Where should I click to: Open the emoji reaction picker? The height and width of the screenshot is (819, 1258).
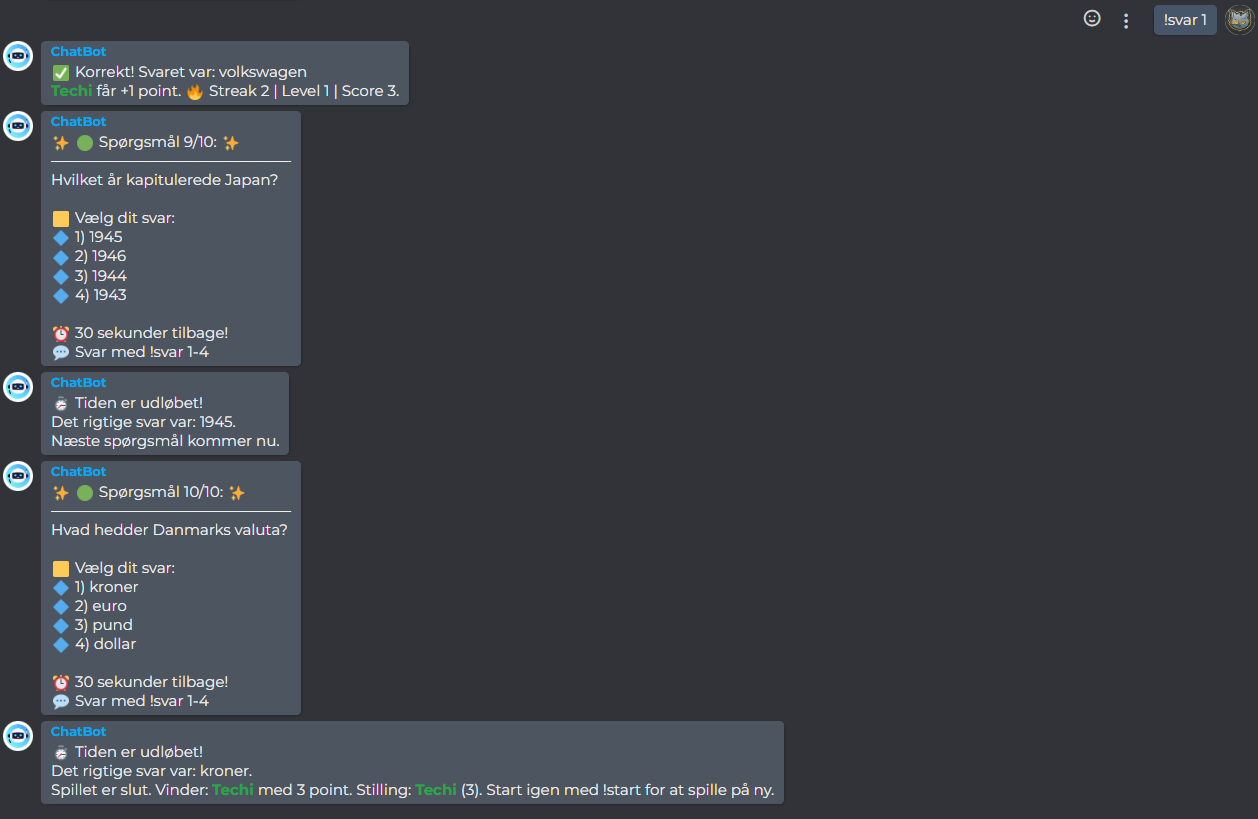[1092, 19]
